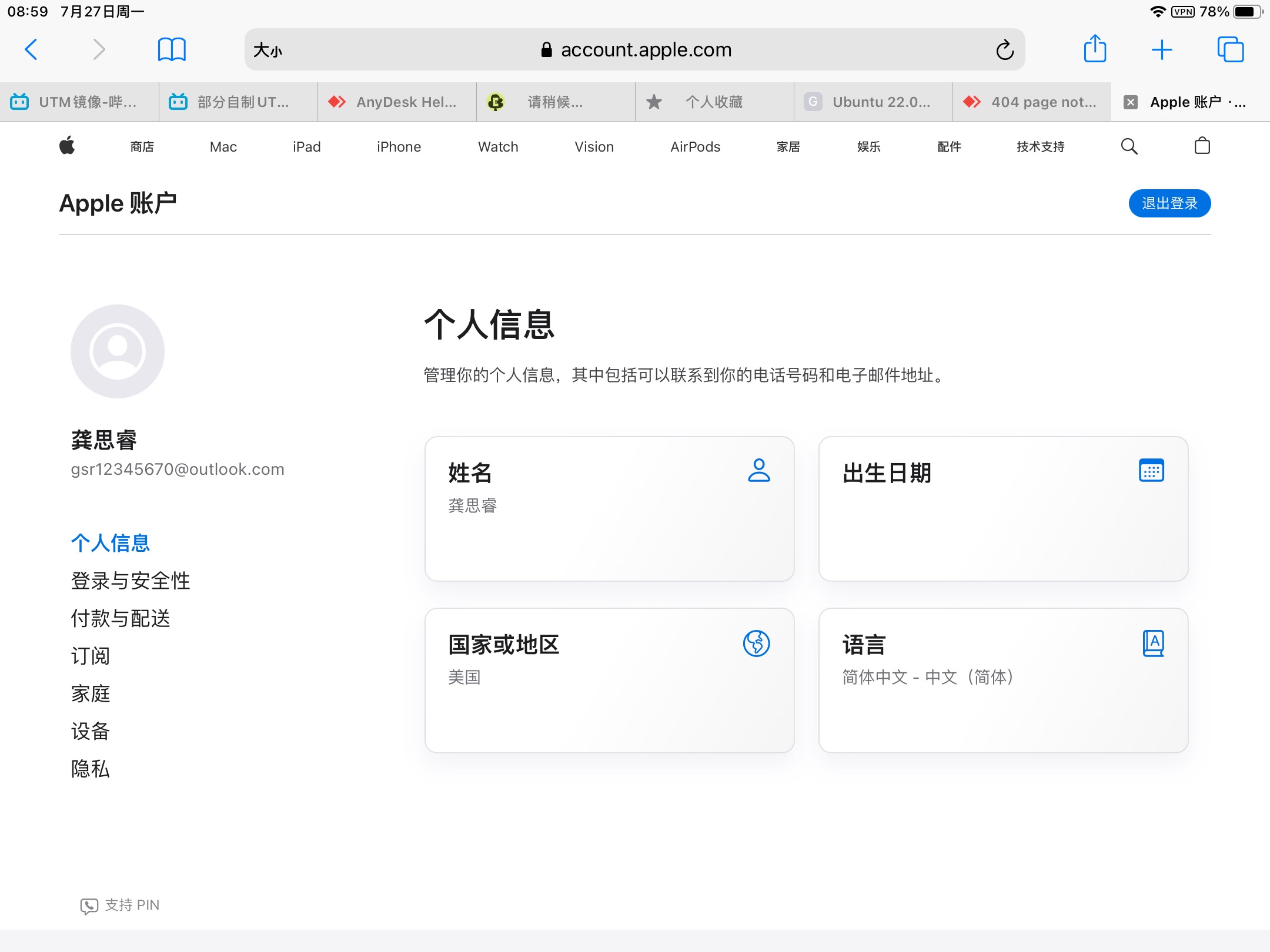The image size is (1270, 952).
Task: Tap the Wi-Fi status icon
Action: [1158, 12]
